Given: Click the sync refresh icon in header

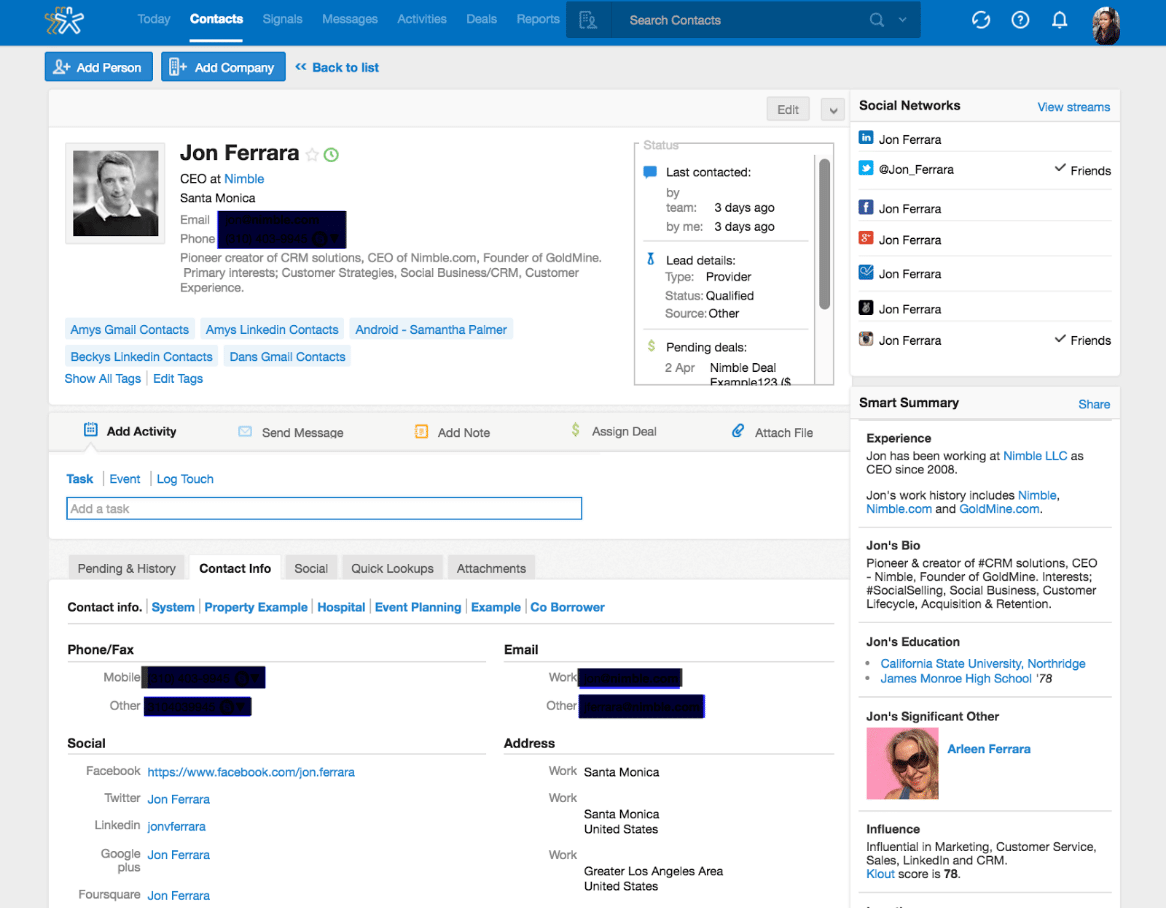Looking at the screenshot, I should 980,20.
